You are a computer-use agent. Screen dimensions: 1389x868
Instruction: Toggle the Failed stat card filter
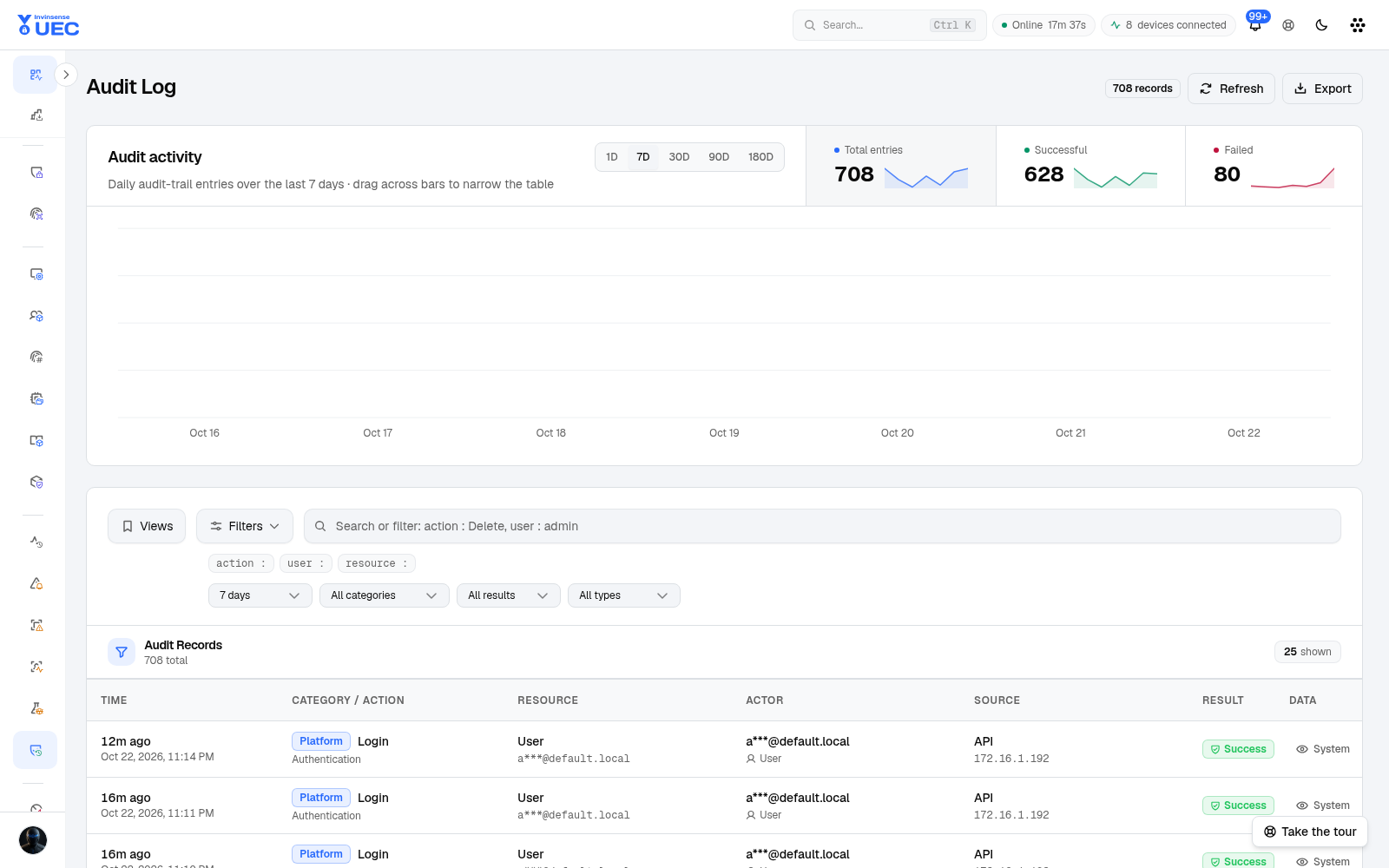click(1274, 166)
